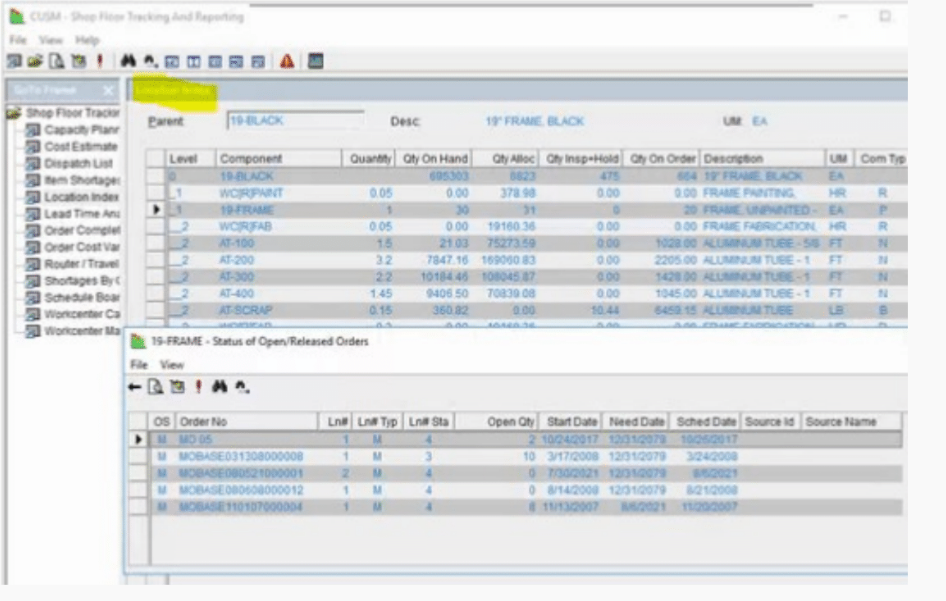Click the binoculars Find icon in main toolbar
Image resolution: width=946 pixels, height=601 pixels.
point(128,60)
